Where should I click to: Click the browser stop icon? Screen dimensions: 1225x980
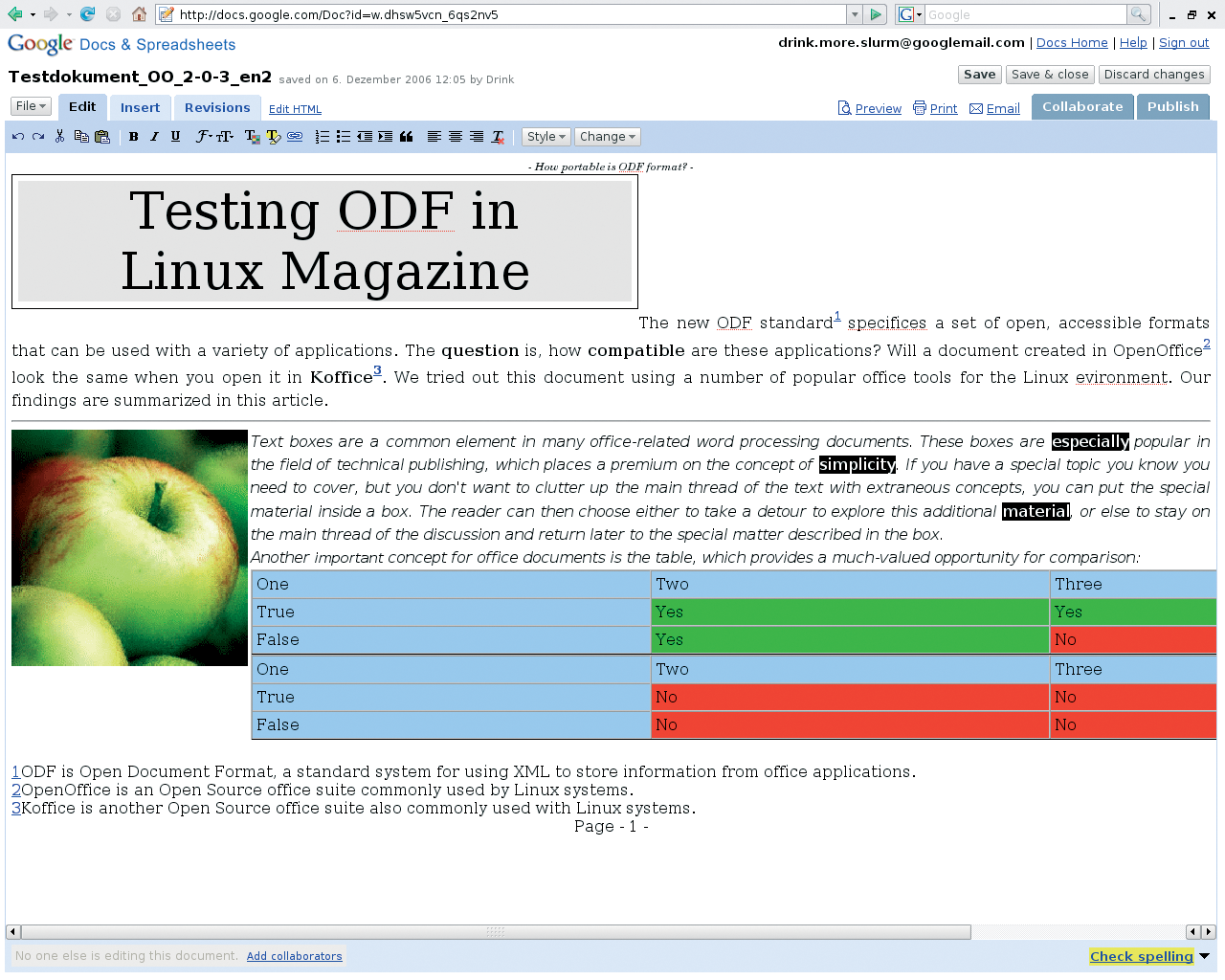pos(113,14)
